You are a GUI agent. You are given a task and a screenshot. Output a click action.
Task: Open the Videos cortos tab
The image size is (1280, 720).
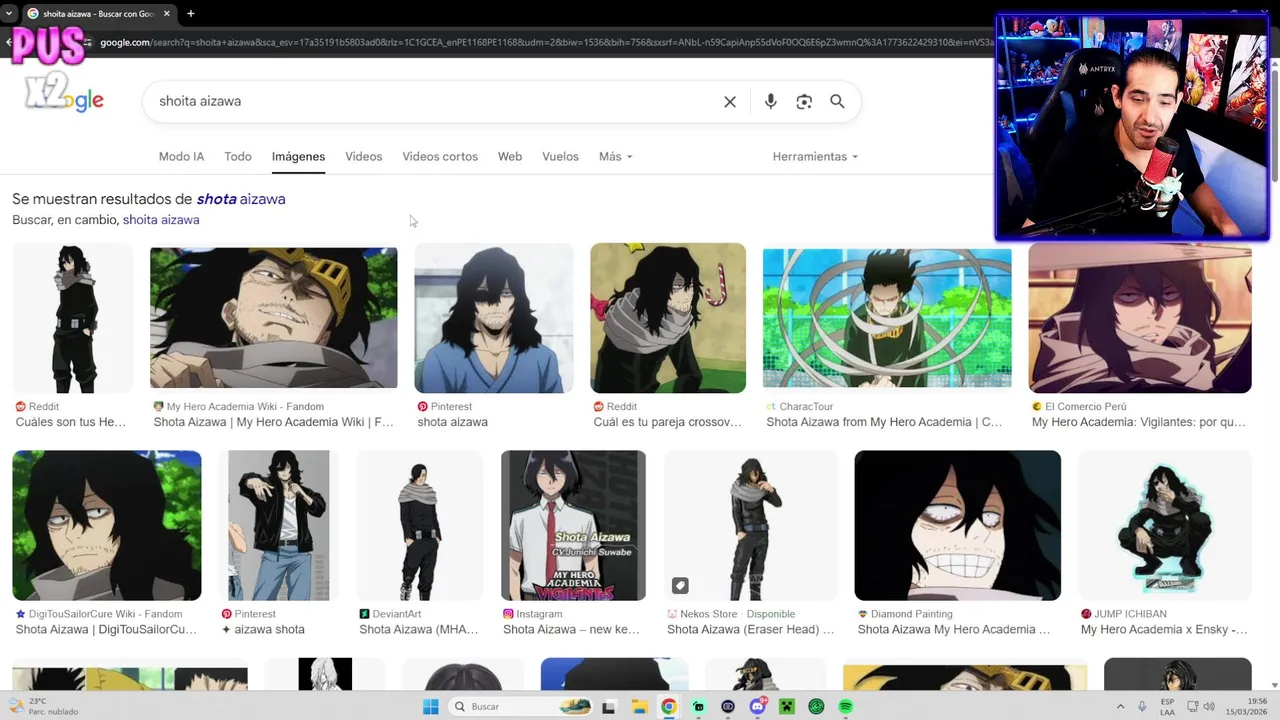tap(440, 156)
